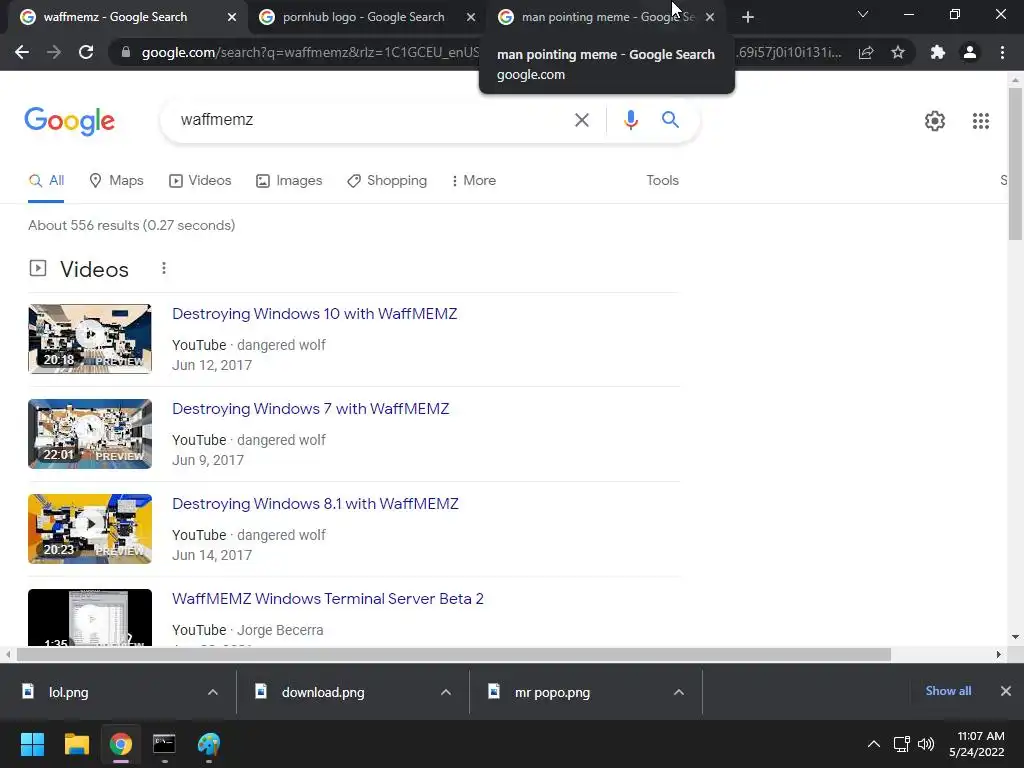Open the Windows Start menu
Viewport: 1024px width, 768px height.
pos(32,744)
